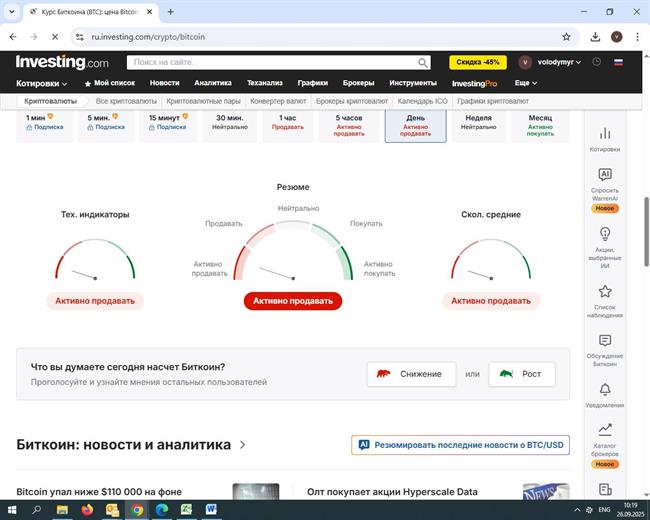Screen dimensions: 650x520
Task: Open the Уведомления bell icon
Action: point(604,389)
